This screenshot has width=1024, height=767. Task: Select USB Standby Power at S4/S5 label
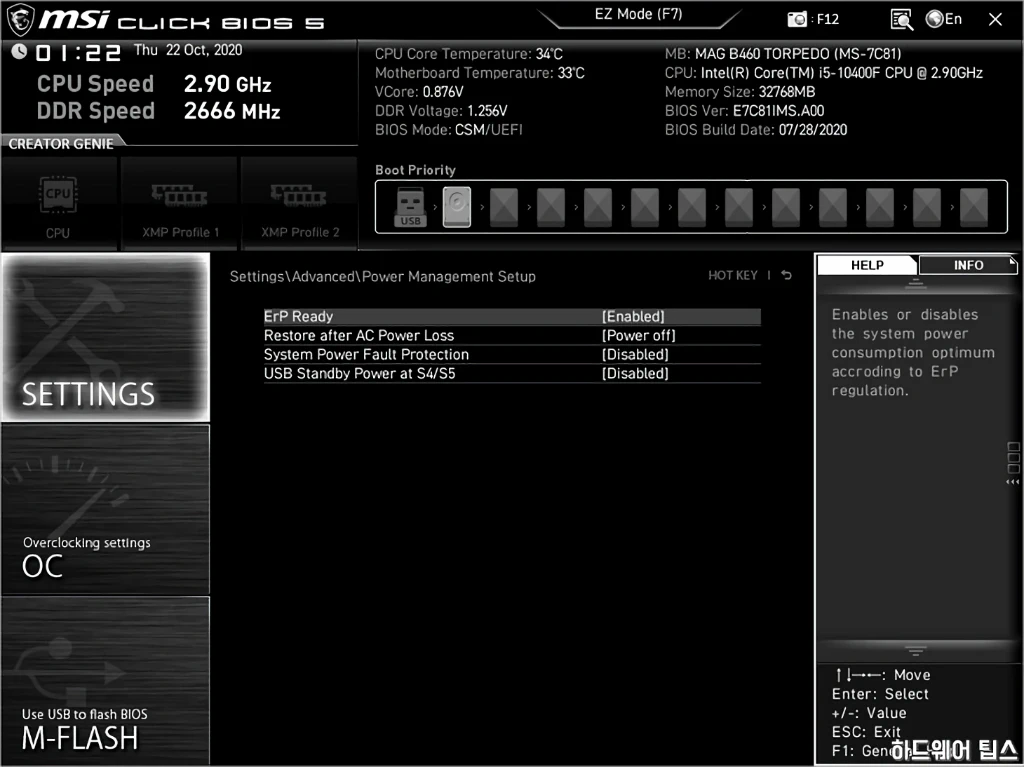coord(359,373)
